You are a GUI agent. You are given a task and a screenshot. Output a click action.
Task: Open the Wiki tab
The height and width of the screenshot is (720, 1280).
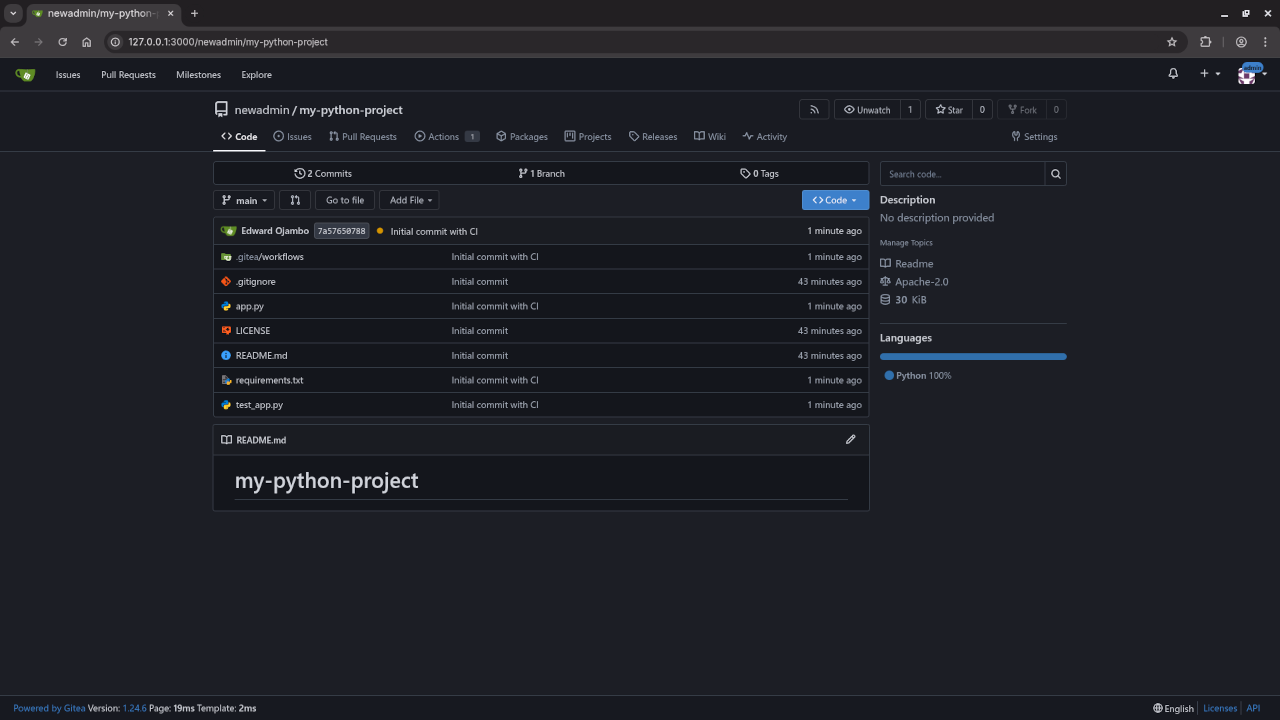coord(710,137)
